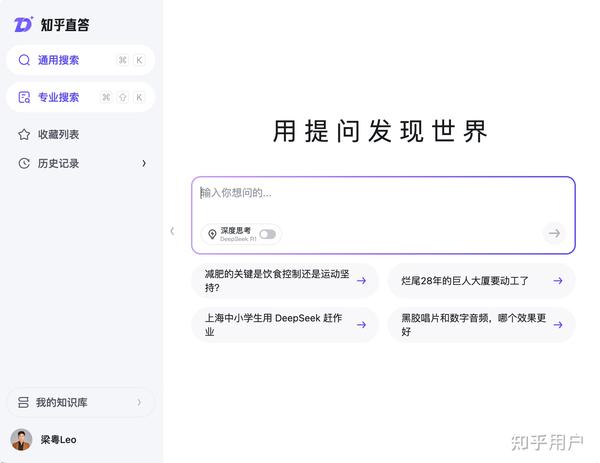
Task: Click the 收藏列表 star icon
Action: pos(24,134)
